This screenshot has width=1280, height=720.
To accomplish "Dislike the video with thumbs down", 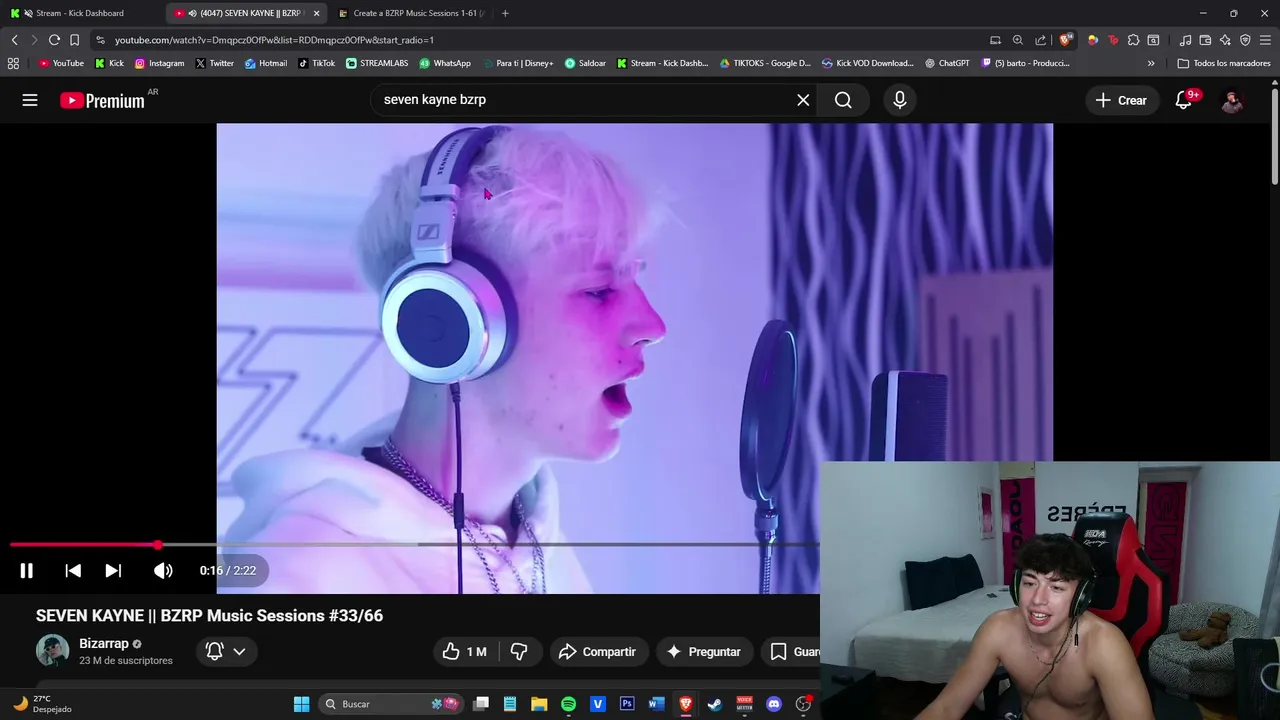I will click(519, 651).
